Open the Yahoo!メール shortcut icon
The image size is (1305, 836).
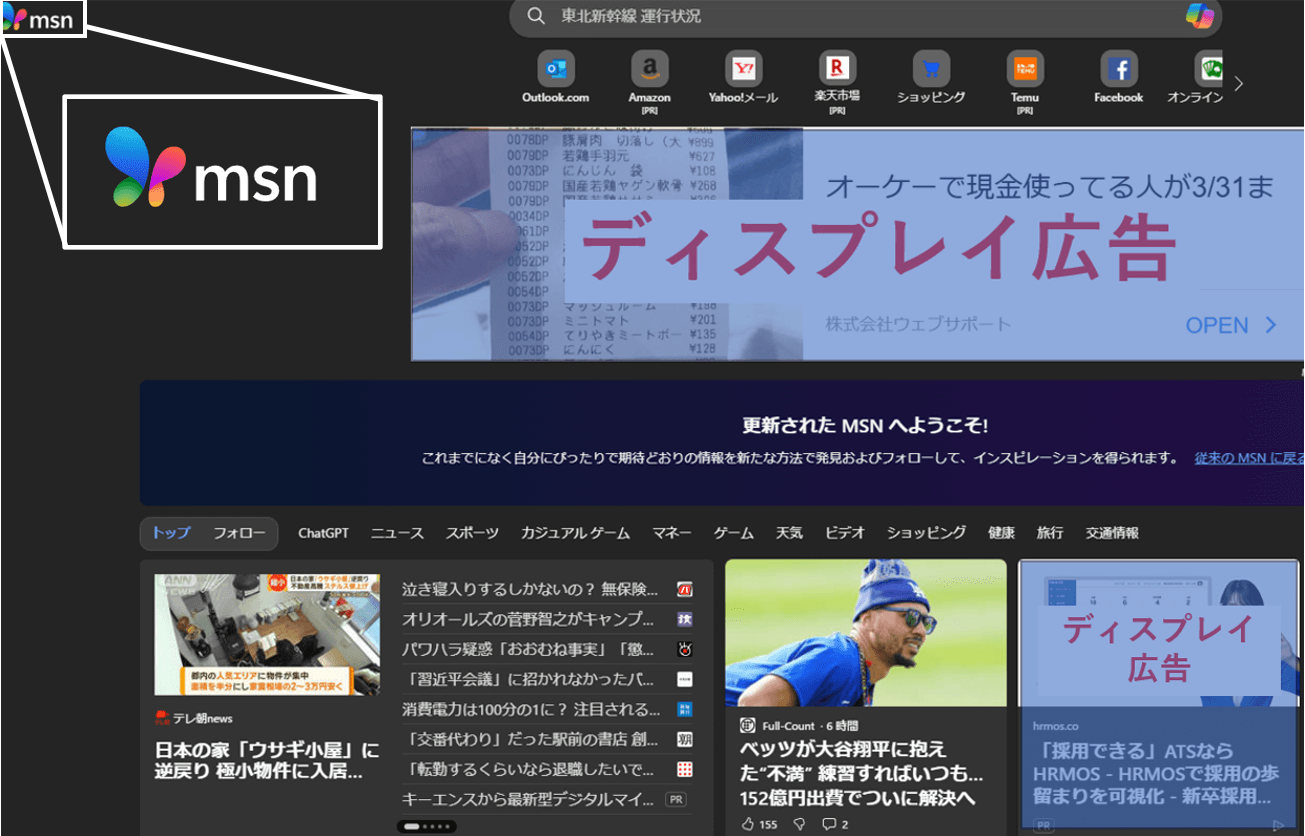point(743,69)
